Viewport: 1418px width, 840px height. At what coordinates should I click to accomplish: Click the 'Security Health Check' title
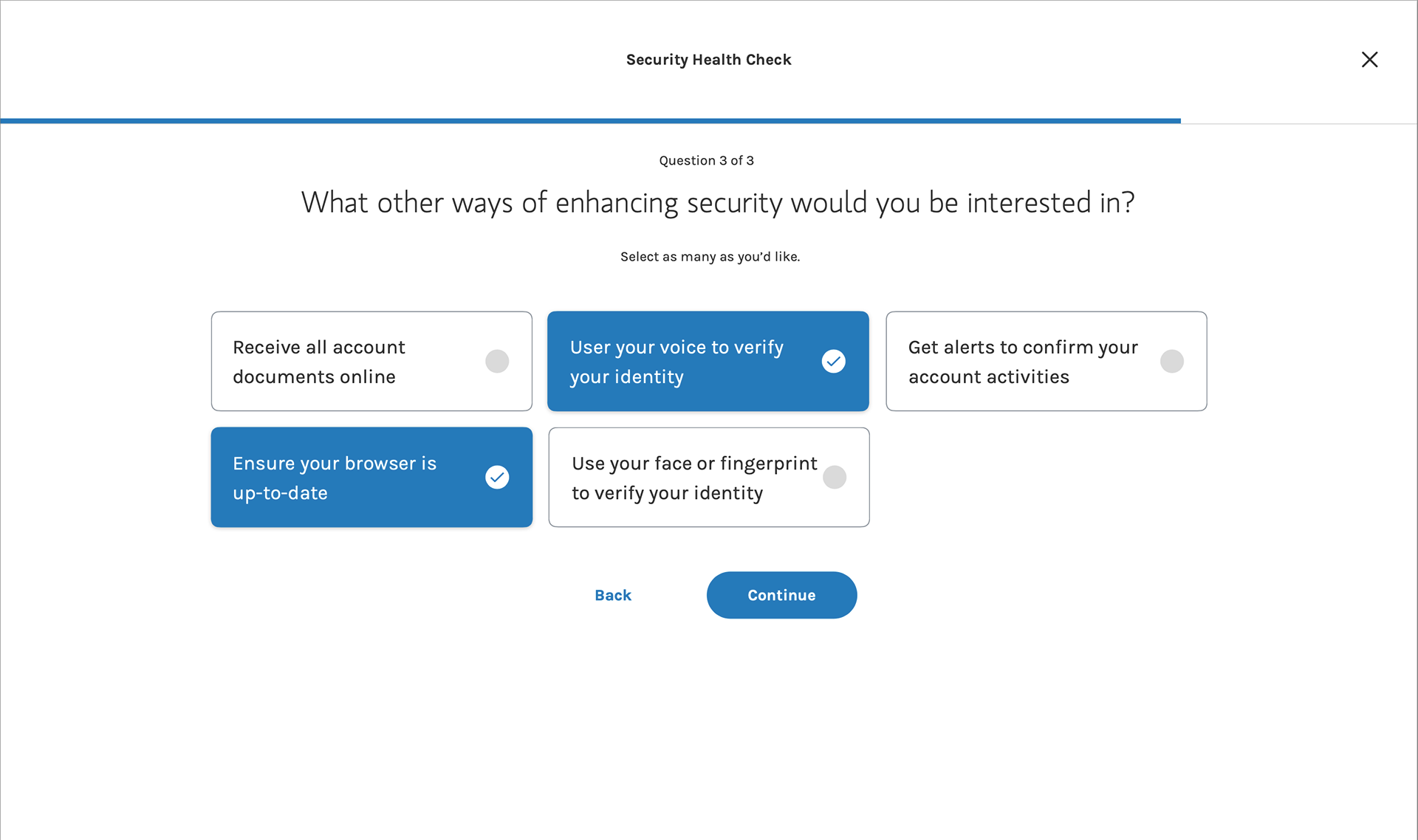[708, 60]
